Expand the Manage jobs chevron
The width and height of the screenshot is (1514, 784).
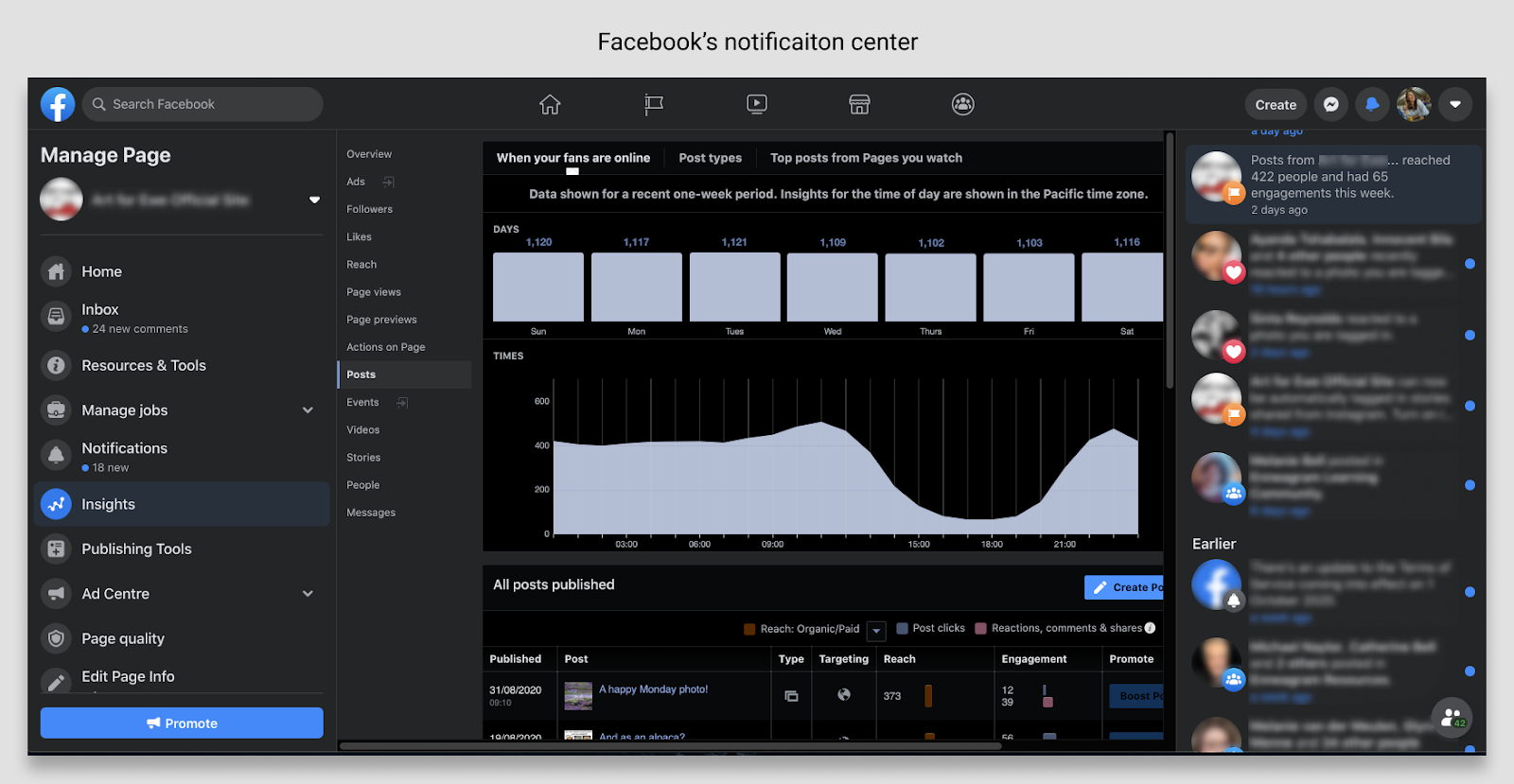(x=308, y=410)
